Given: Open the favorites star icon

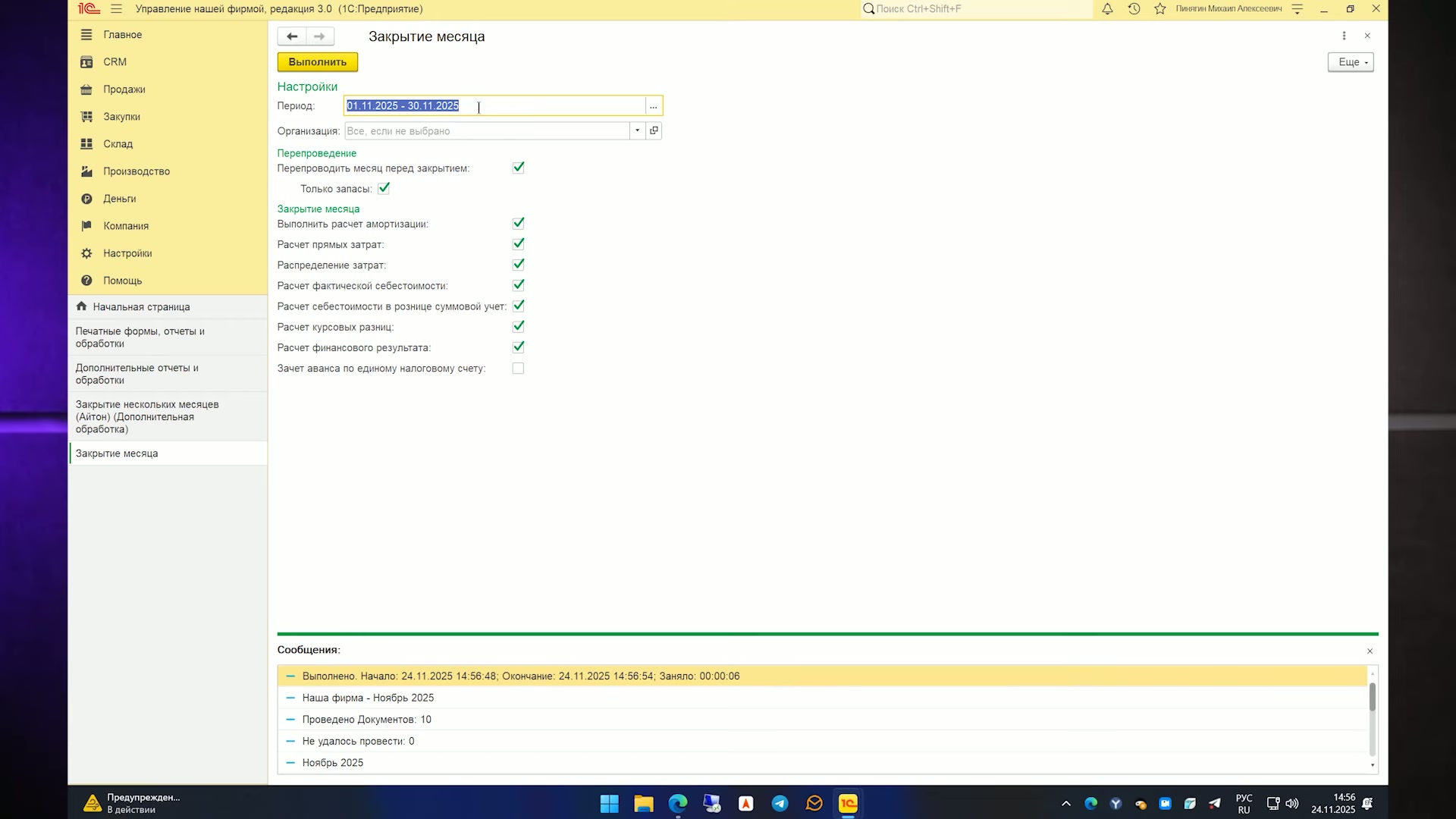Looking at the screenshot, I should pyautogui.click(x=1160, y=9).
